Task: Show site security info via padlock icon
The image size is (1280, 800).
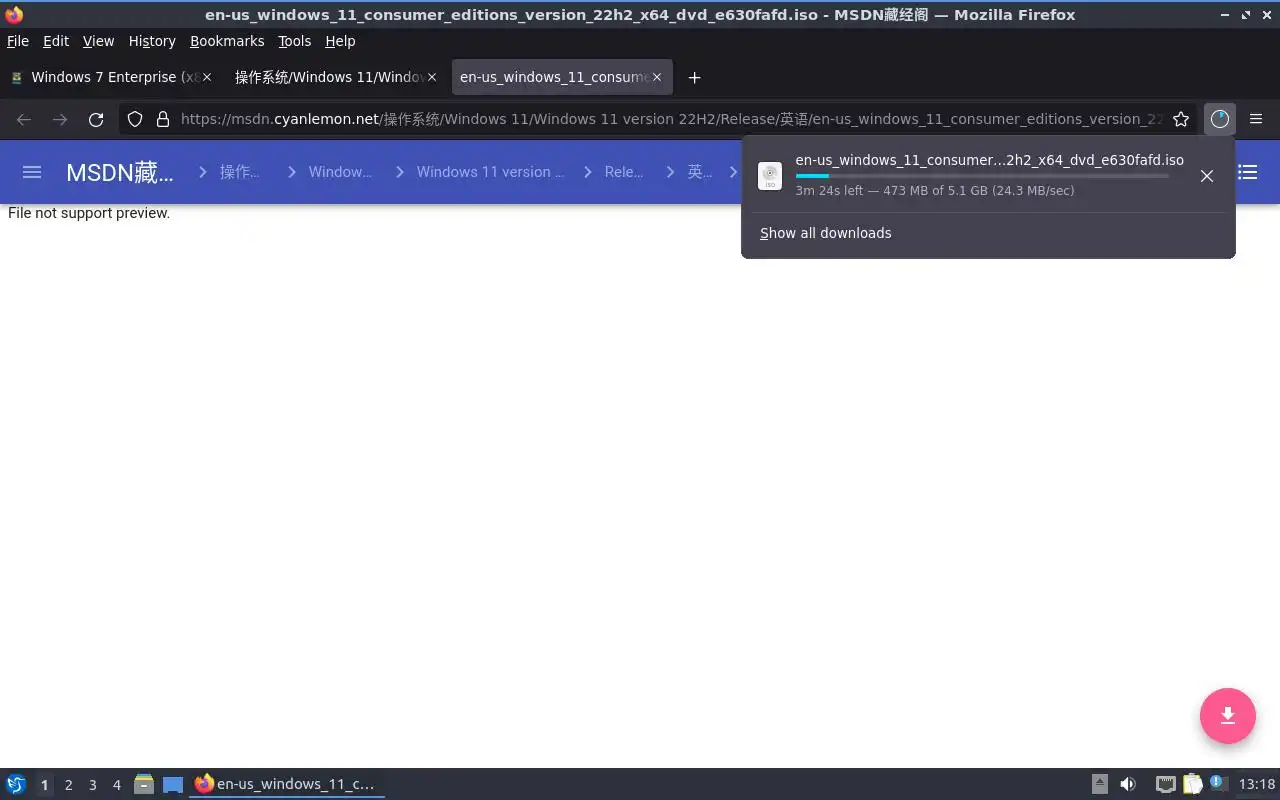Action: (163, 119)
